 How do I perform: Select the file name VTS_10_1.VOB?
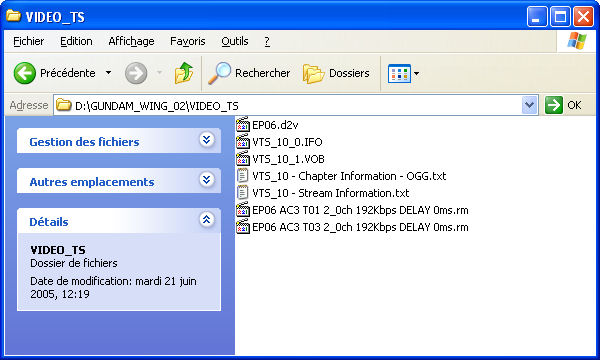pyautogui.click(x=288, y=159)
